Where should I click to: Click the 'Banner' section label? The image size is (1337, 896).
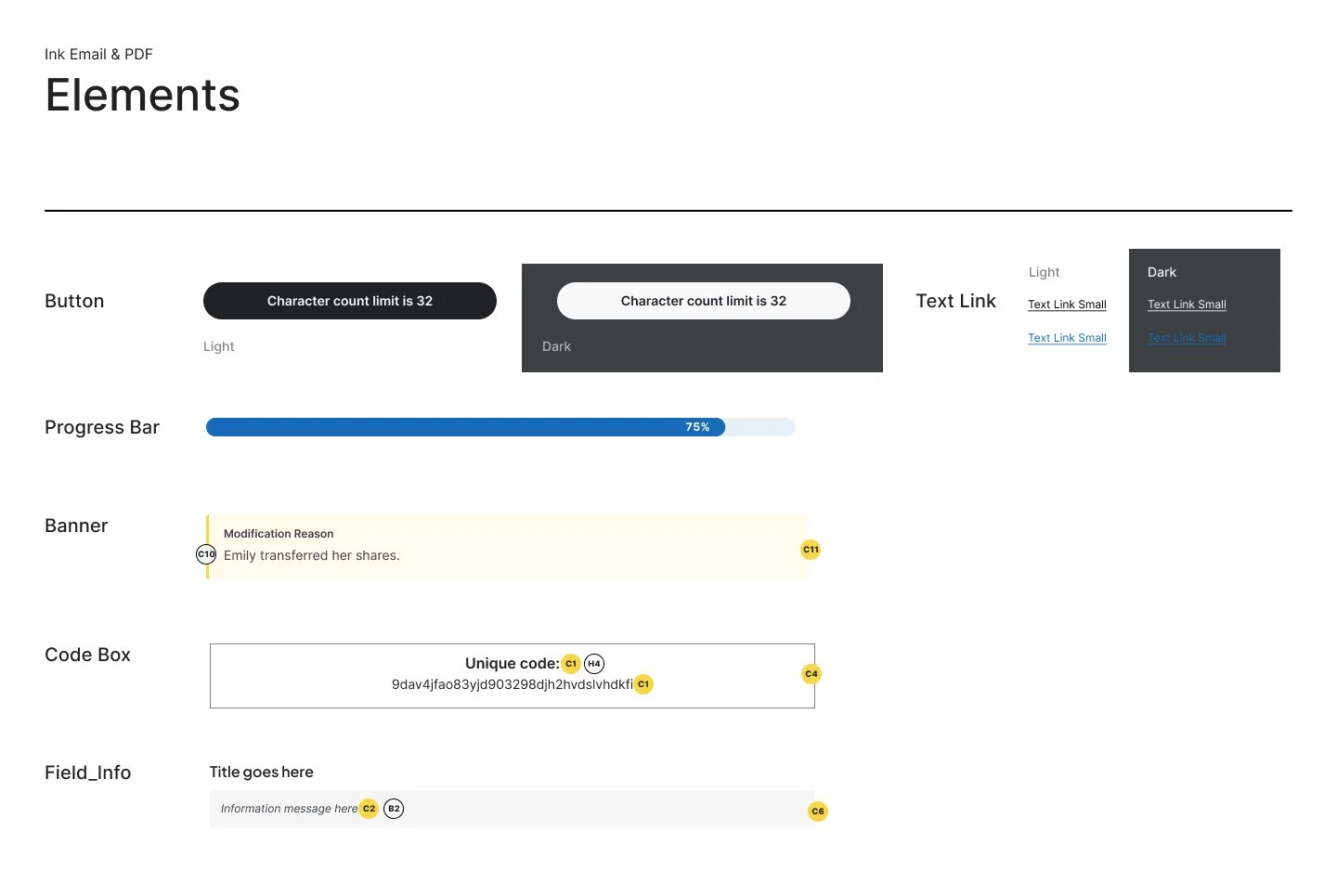tap(76, 526)
